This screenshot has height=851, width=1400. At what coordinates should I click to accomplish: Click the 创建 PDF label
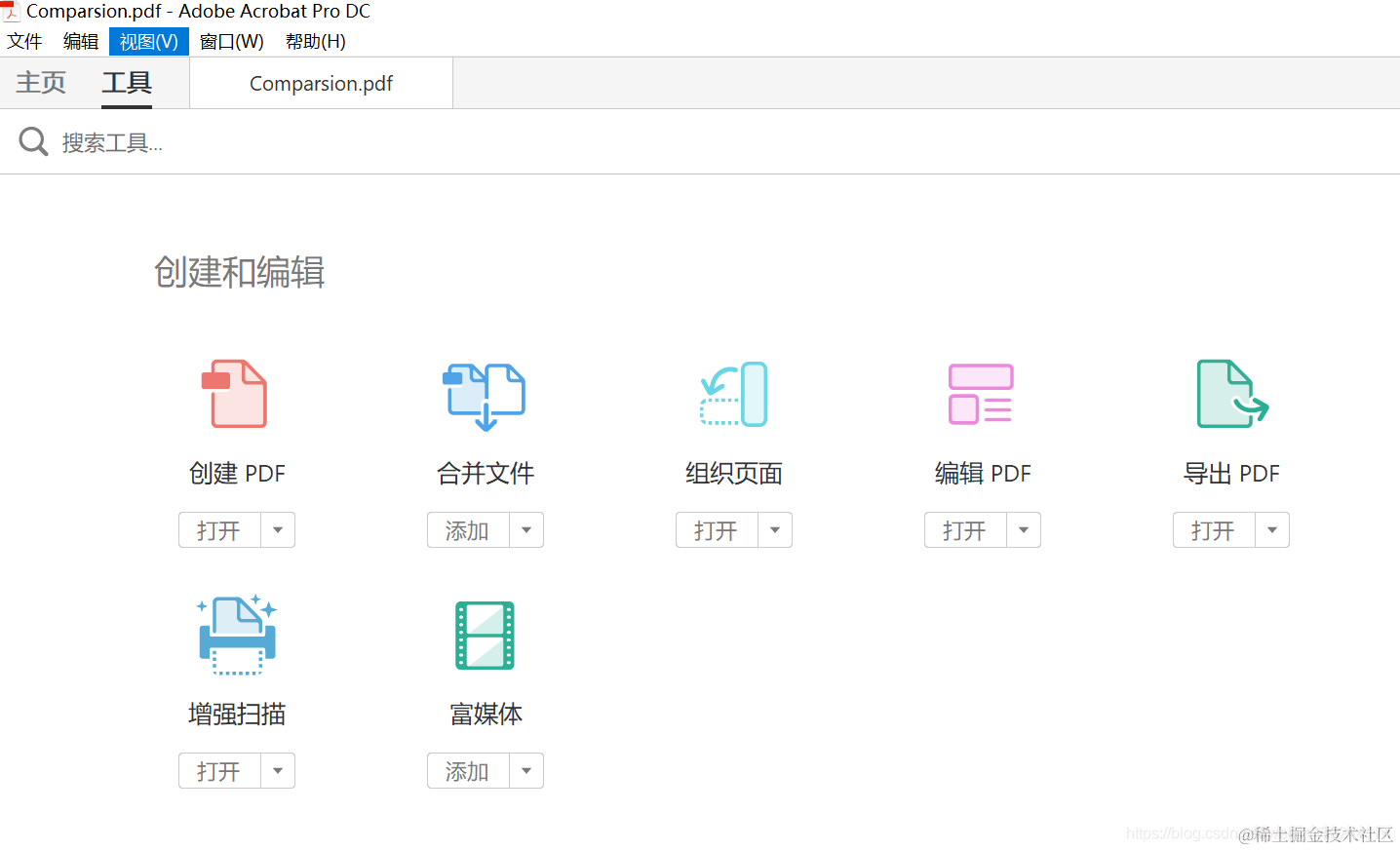pos(237,474)
